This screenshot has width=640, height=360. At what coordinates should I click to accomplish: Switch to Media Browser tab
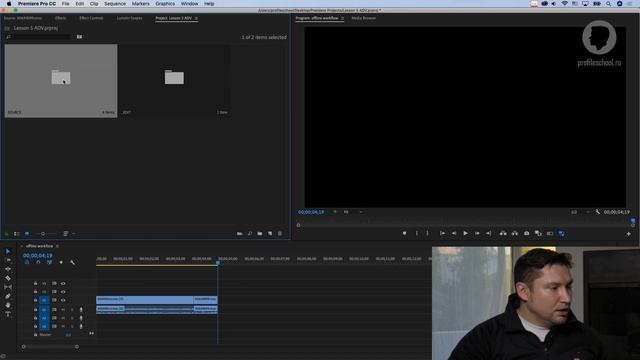click(364, 18)
